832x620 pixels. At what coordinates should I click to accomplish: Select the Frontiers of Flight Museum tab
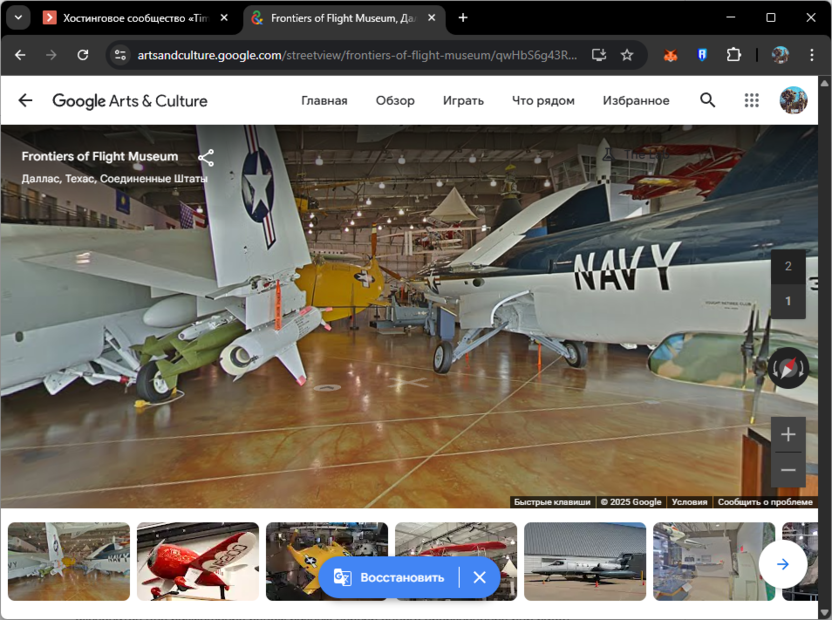point(343,18)
